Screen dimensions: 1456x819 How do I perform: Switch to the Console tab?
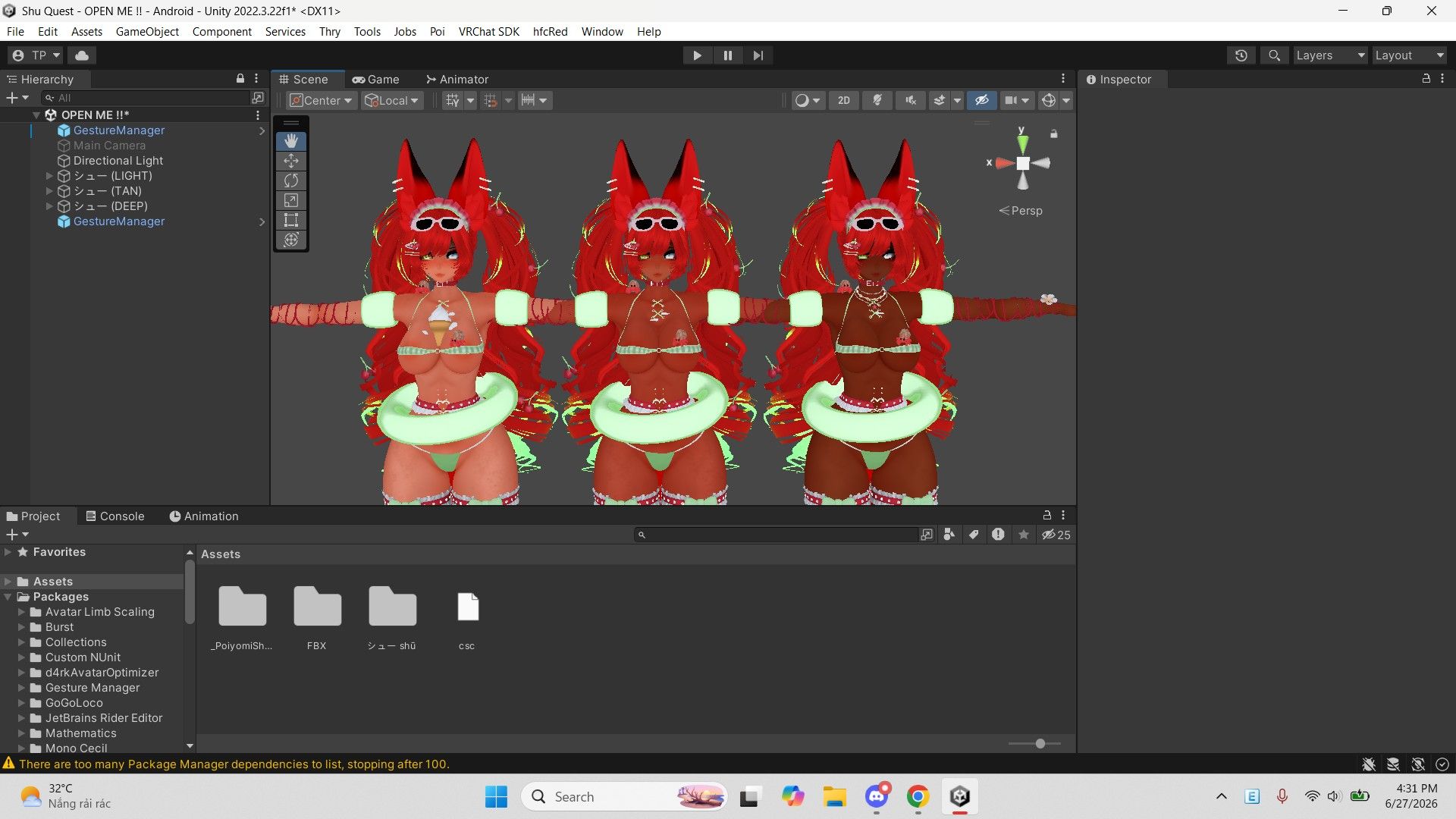pos(115,516)
